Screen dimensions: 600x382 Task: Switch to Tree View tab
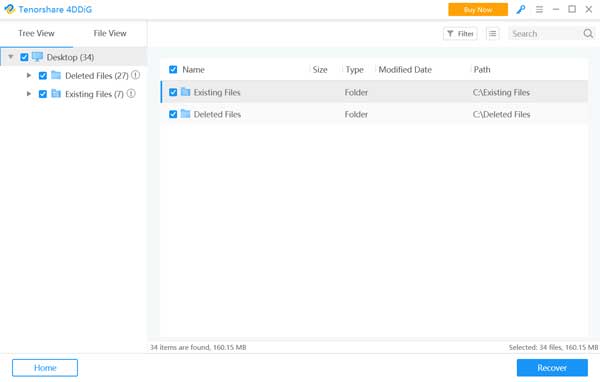36,33
